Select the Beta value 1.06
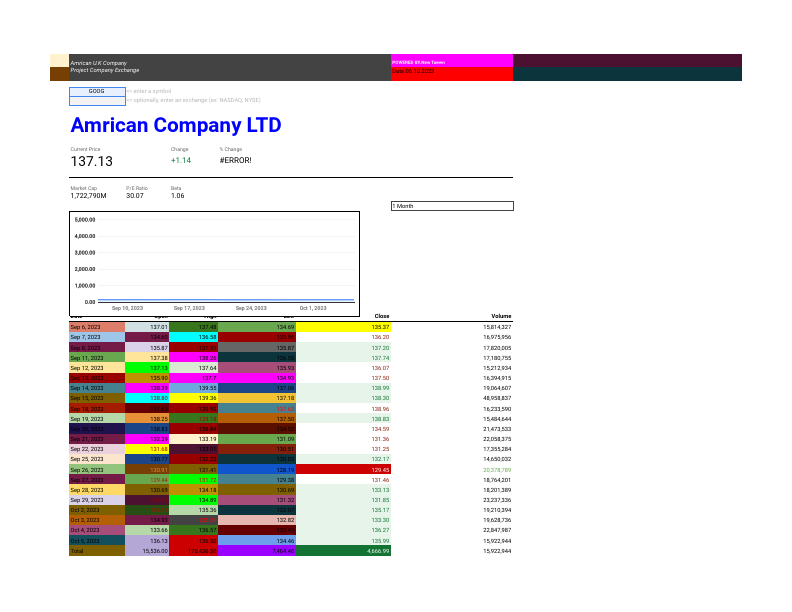Viewport: 792px width, 612px height. 177,195
